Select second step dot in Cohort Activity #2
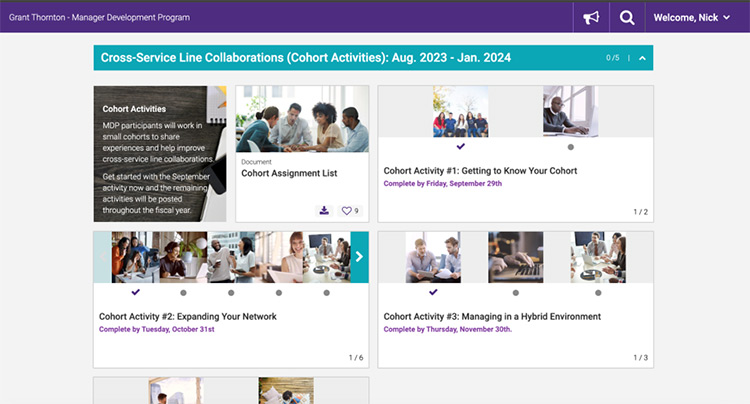Screen dimensions: 750x404 183,293
